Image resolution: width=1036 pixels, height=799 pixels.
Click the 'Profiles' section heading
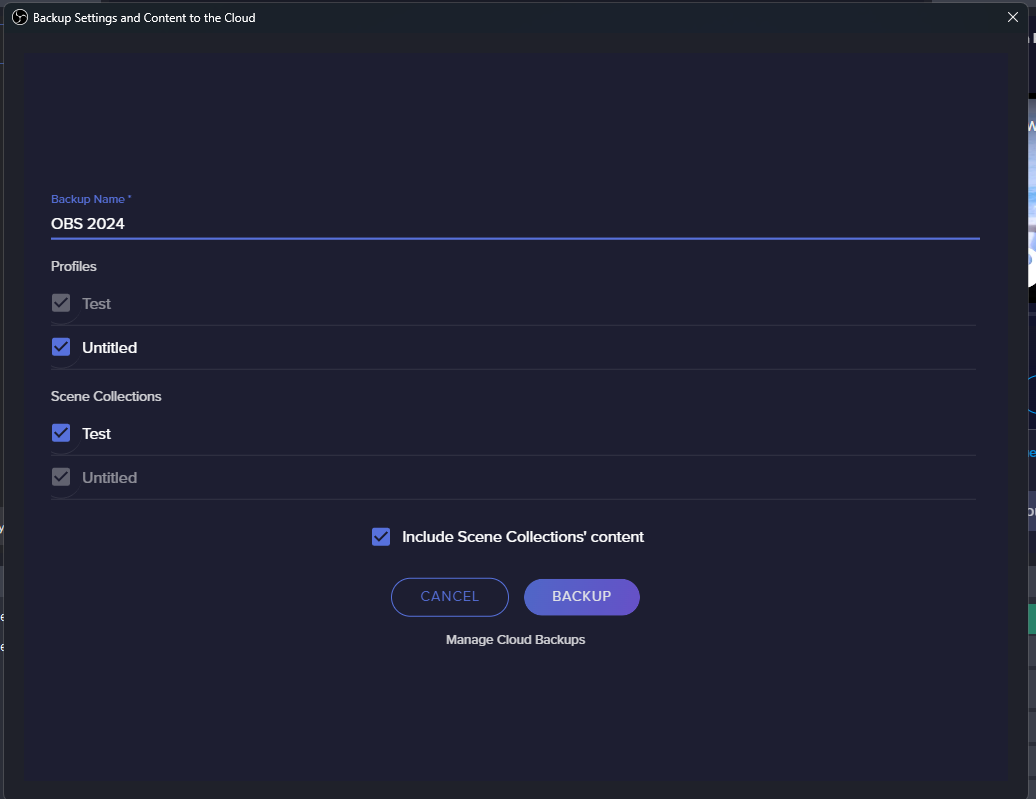tap(73, 266)
